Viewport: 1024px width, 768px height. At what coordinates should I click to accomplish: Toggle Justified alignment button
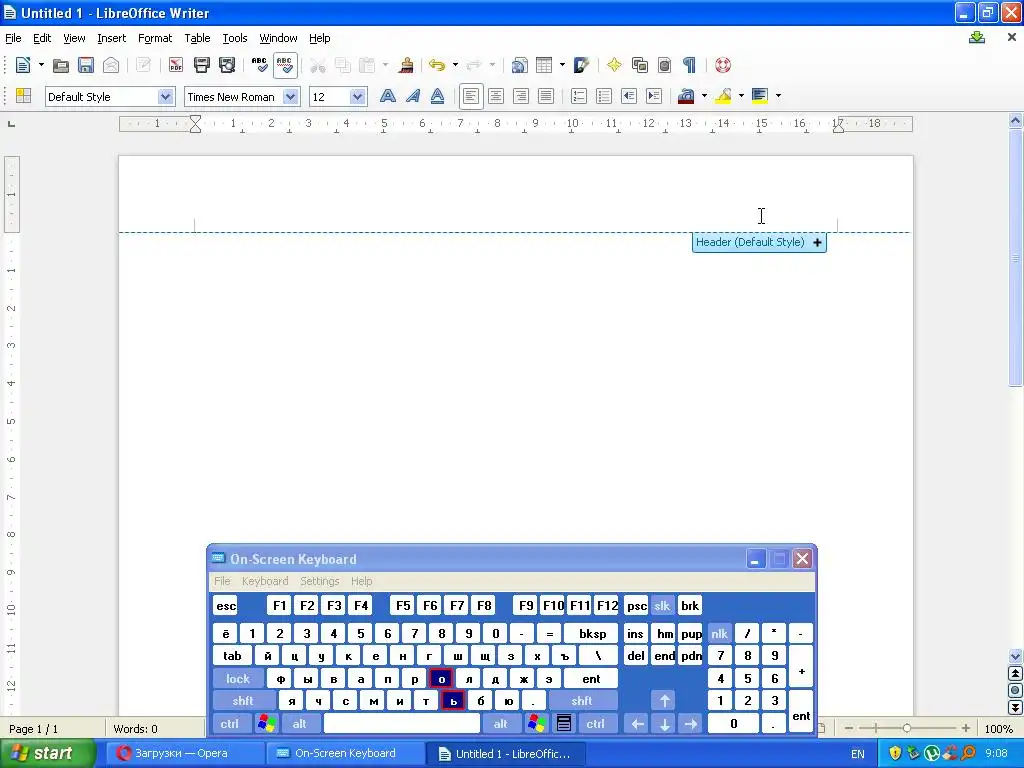point(546,96)
